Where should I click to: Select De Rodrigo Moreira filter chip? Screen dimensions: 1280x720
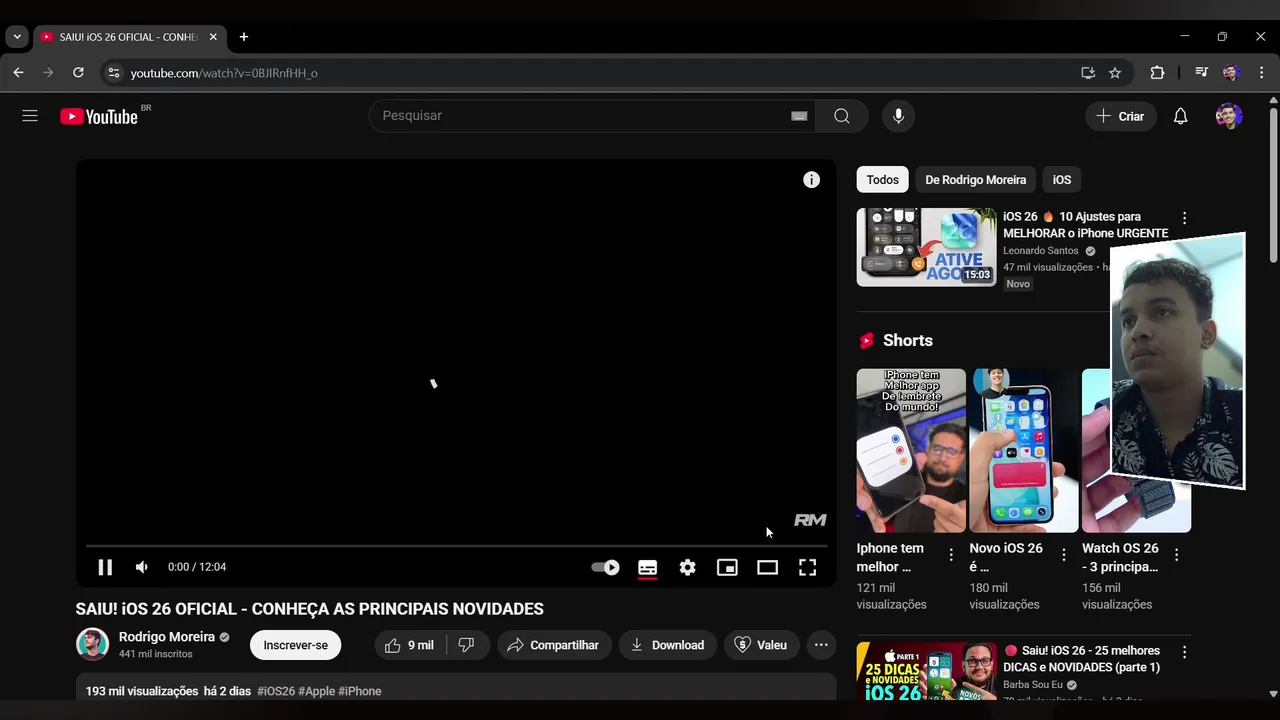[975, 180]
